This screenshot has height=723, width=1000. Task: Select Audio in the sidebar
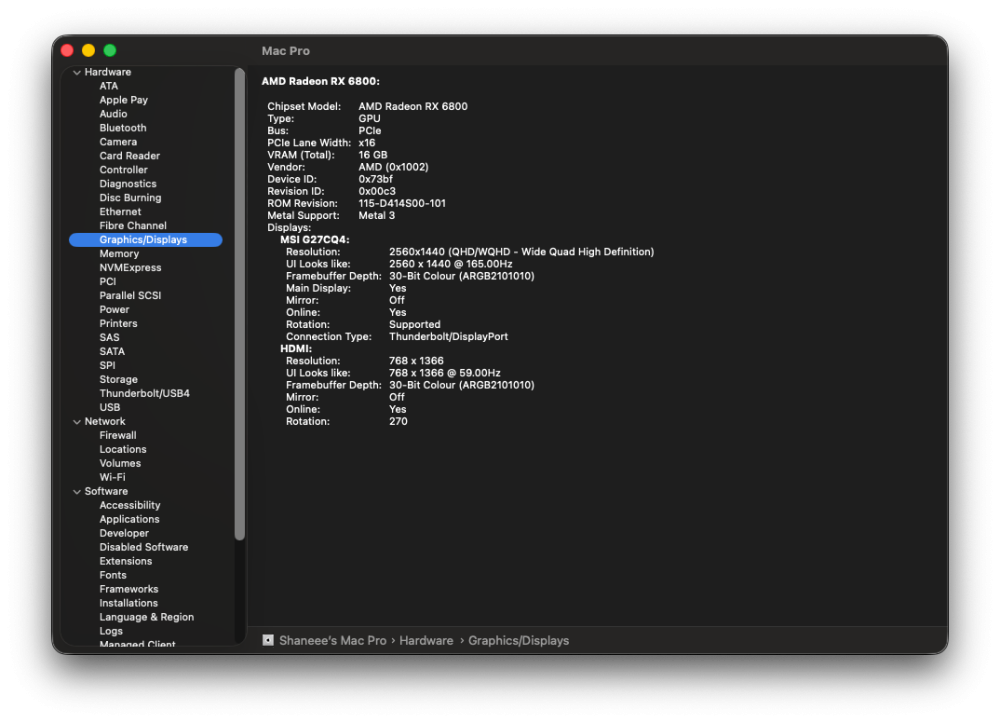tap(113, 114)
